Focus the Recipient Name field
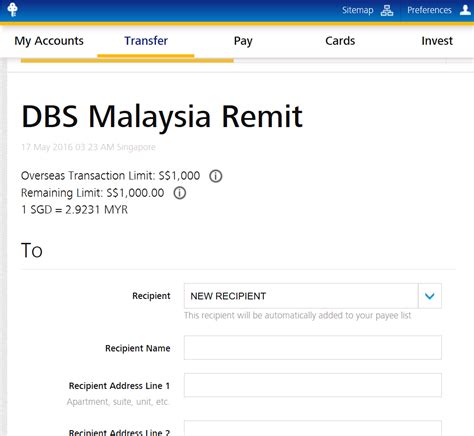 click(313, 348)
